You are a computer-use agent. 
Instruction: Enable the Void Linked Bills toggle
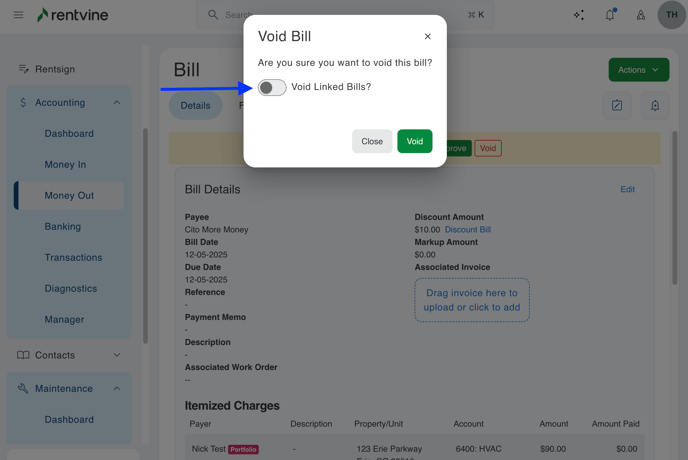(x=272, y=88)
